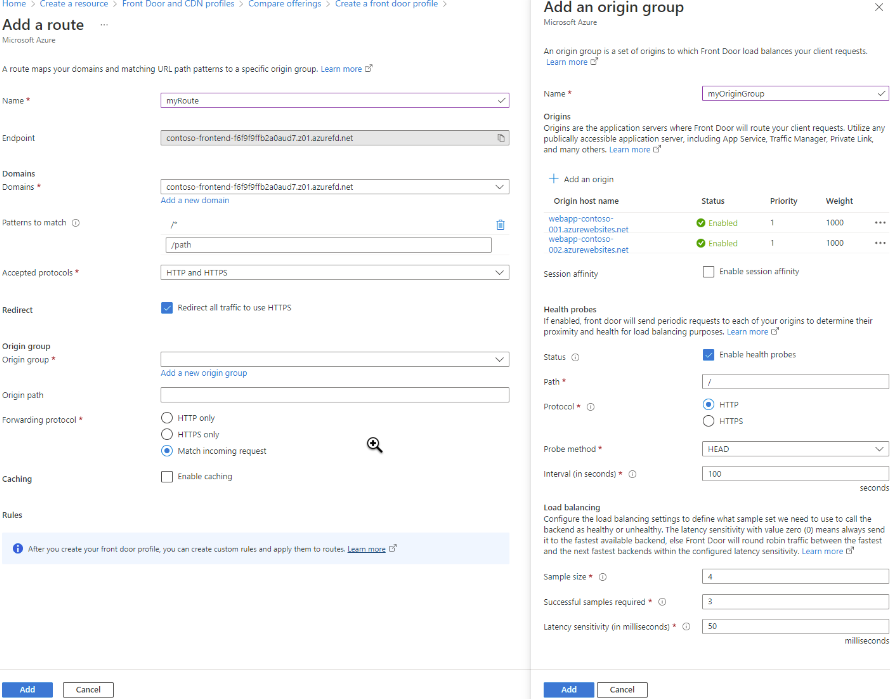
Task: Go to the Compare offerings breadcrumb
Action: coord(285,4)
